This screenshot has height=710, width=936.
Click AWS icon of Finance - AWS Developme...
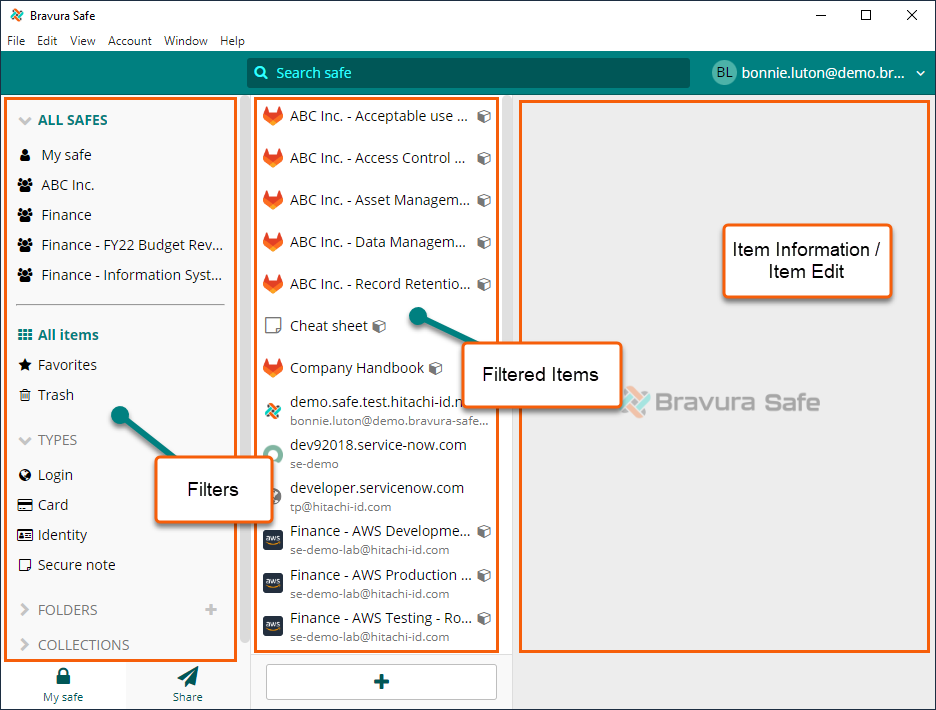[x=273, y=540]
